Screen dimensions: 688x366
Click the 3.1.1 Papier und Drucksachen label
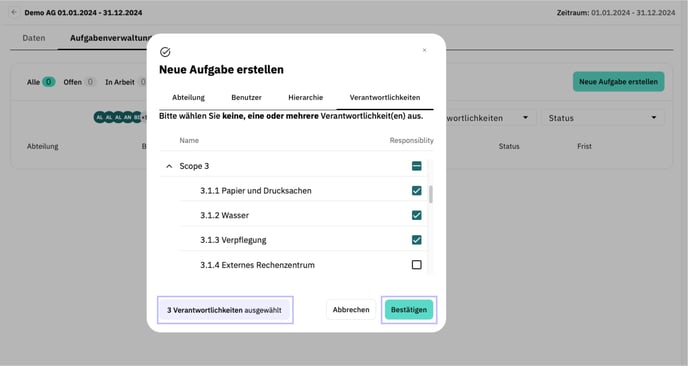coord(256,191)
